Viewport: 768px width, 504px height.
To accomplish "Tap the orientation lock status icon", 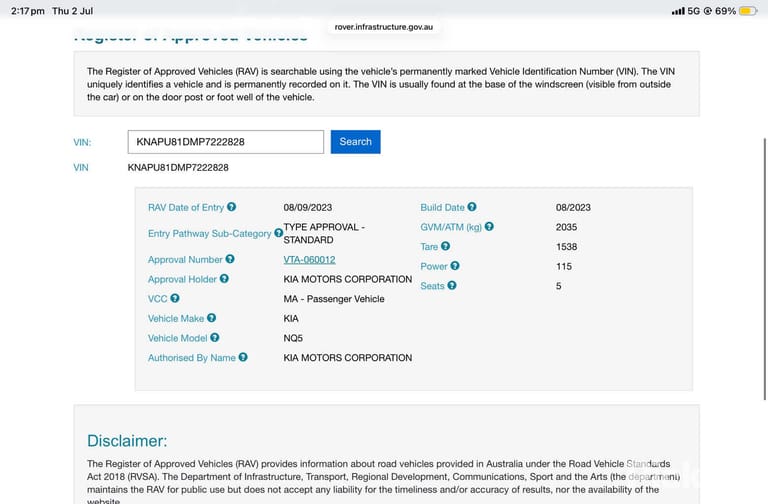I will click(707, 11).
